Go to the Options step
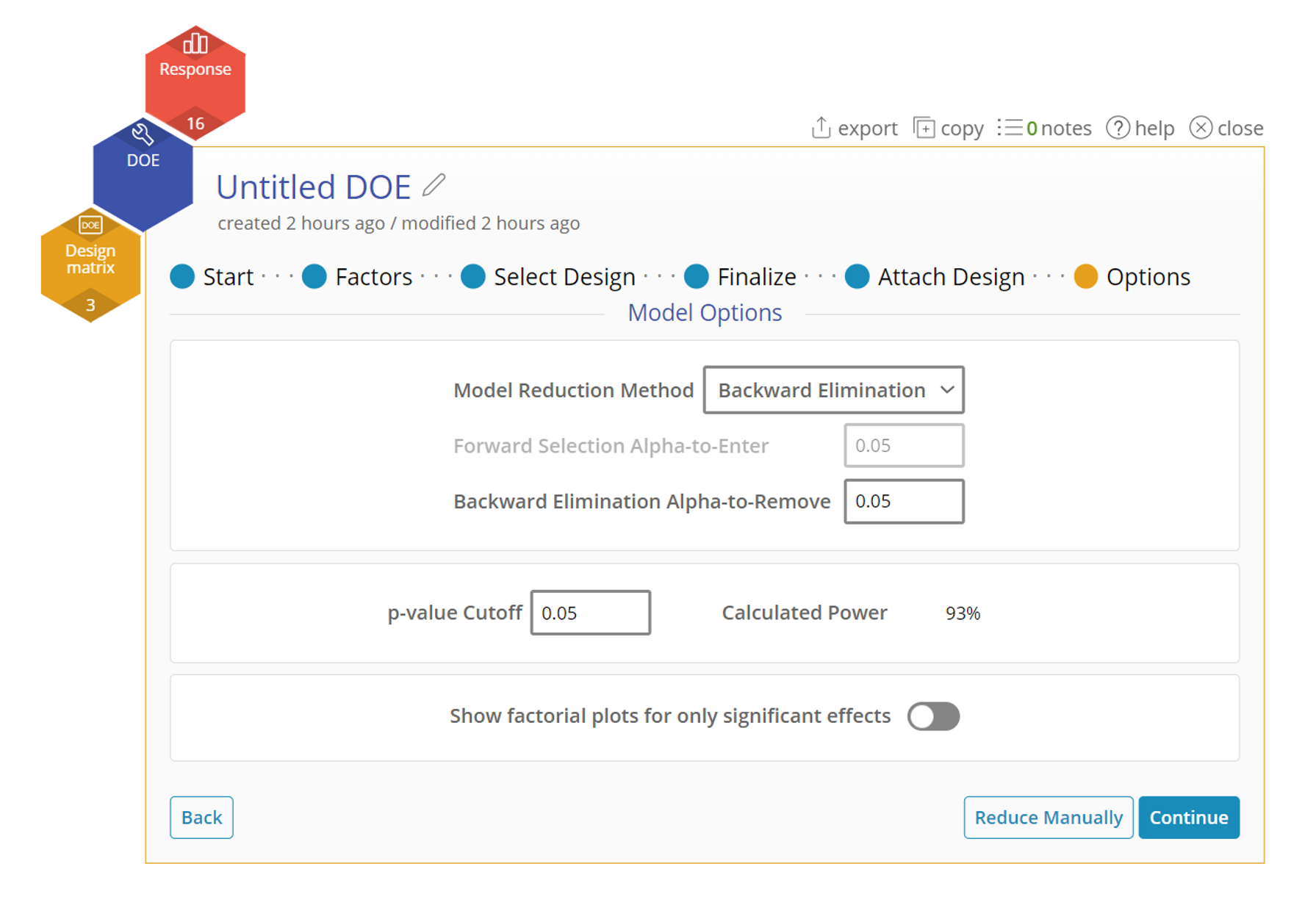This screenshot has width=1316, height=908. coord(1132,277)
